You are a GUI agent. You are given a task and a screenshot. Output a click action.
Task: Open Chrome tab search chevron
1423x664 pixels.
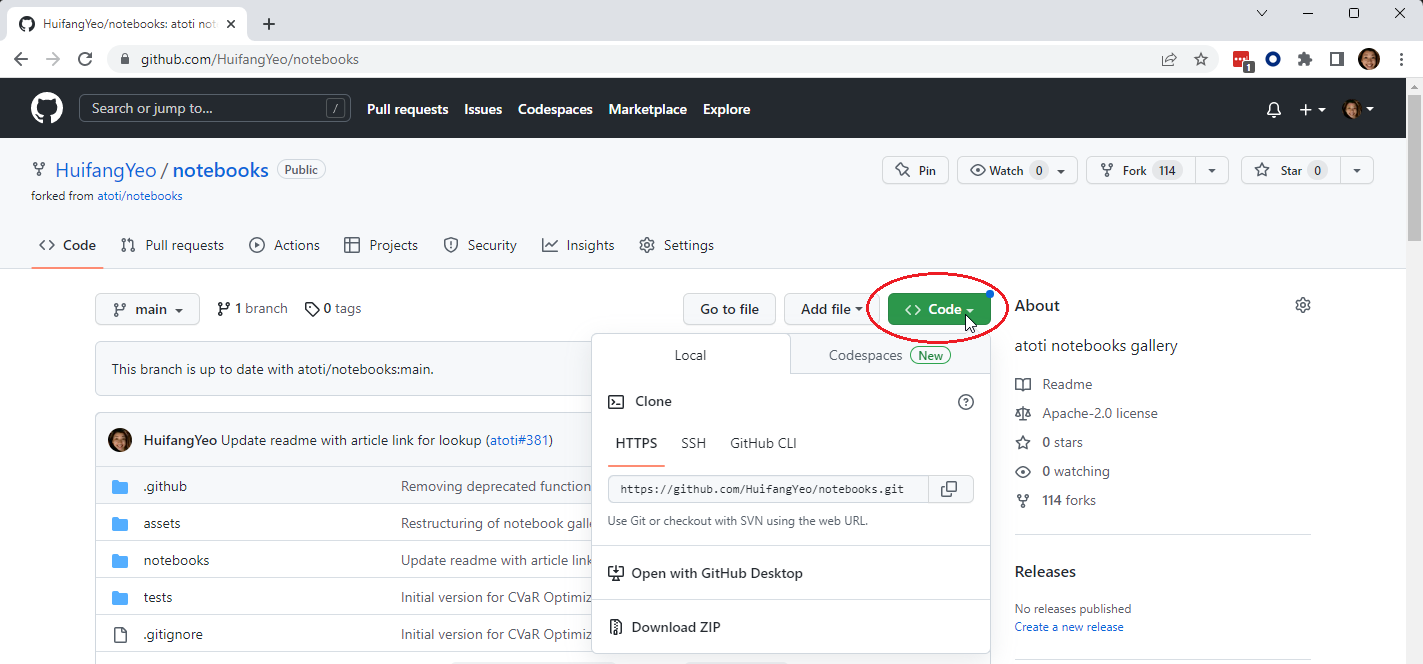point(1262,13)
